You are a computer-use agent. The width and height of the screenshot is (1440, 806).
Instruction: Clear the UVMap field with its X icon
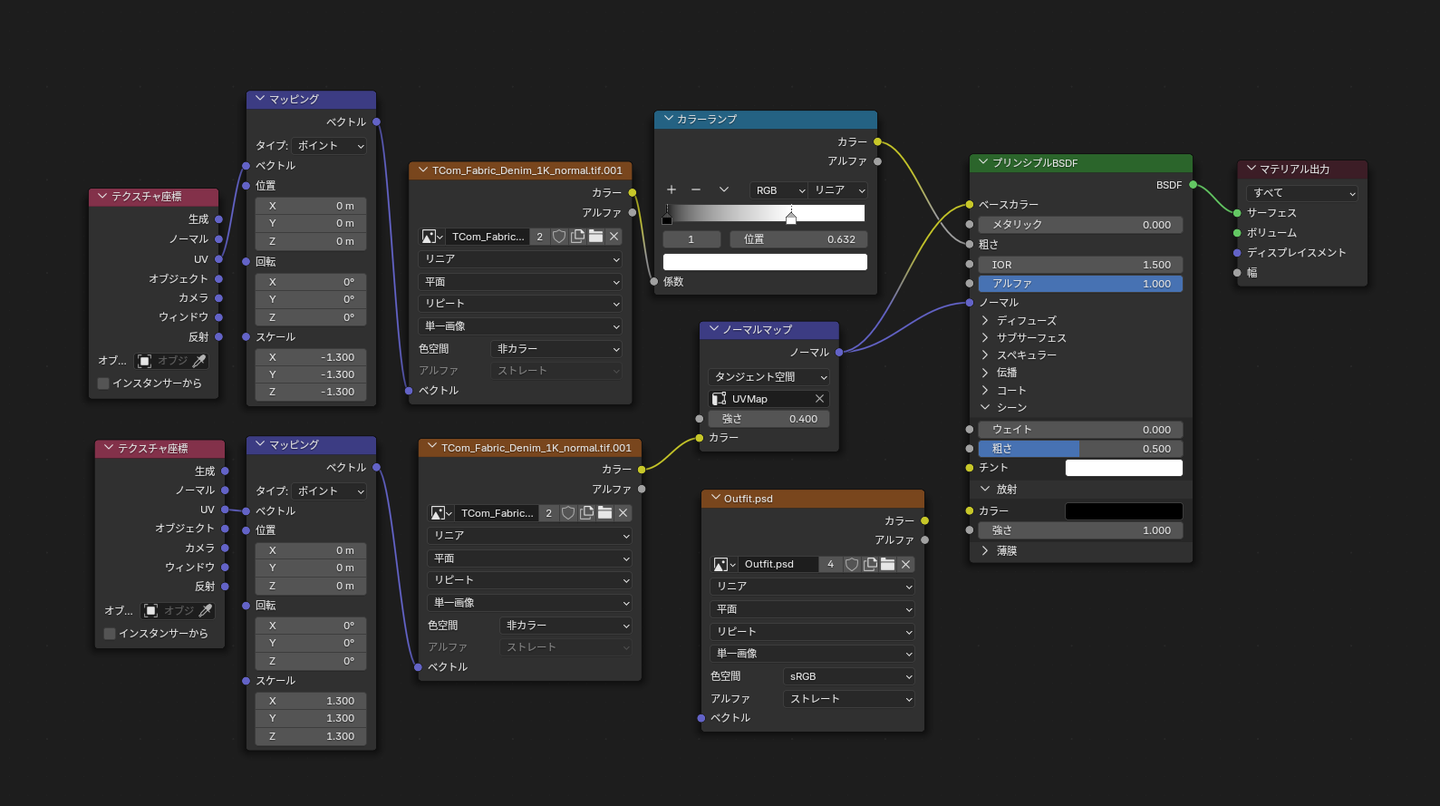(820, 399)
